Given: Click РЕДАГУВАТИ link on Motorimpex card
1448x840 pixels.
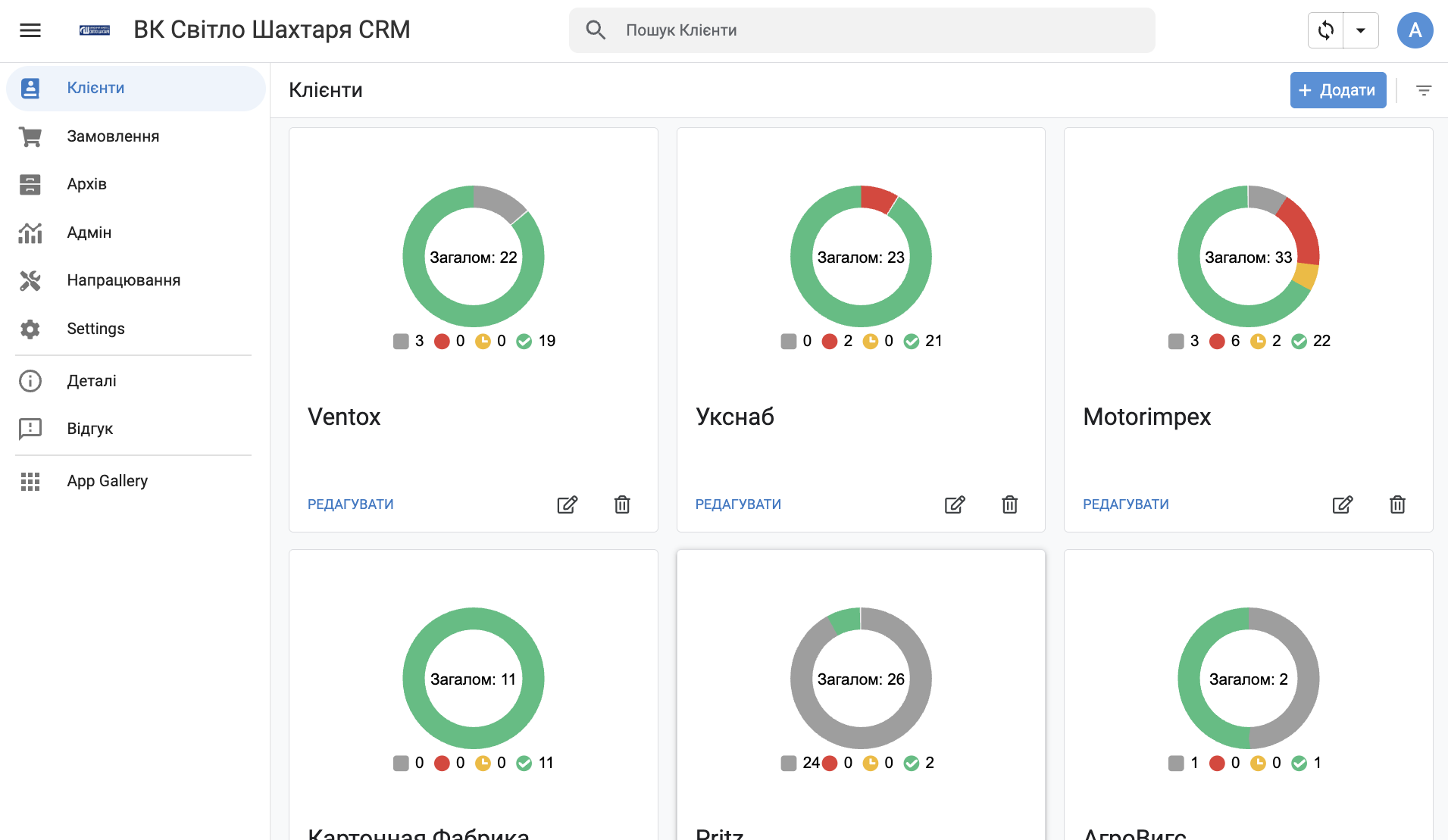Looking at the screenshot, I should pyautogui.click(x=1125, y=504).
